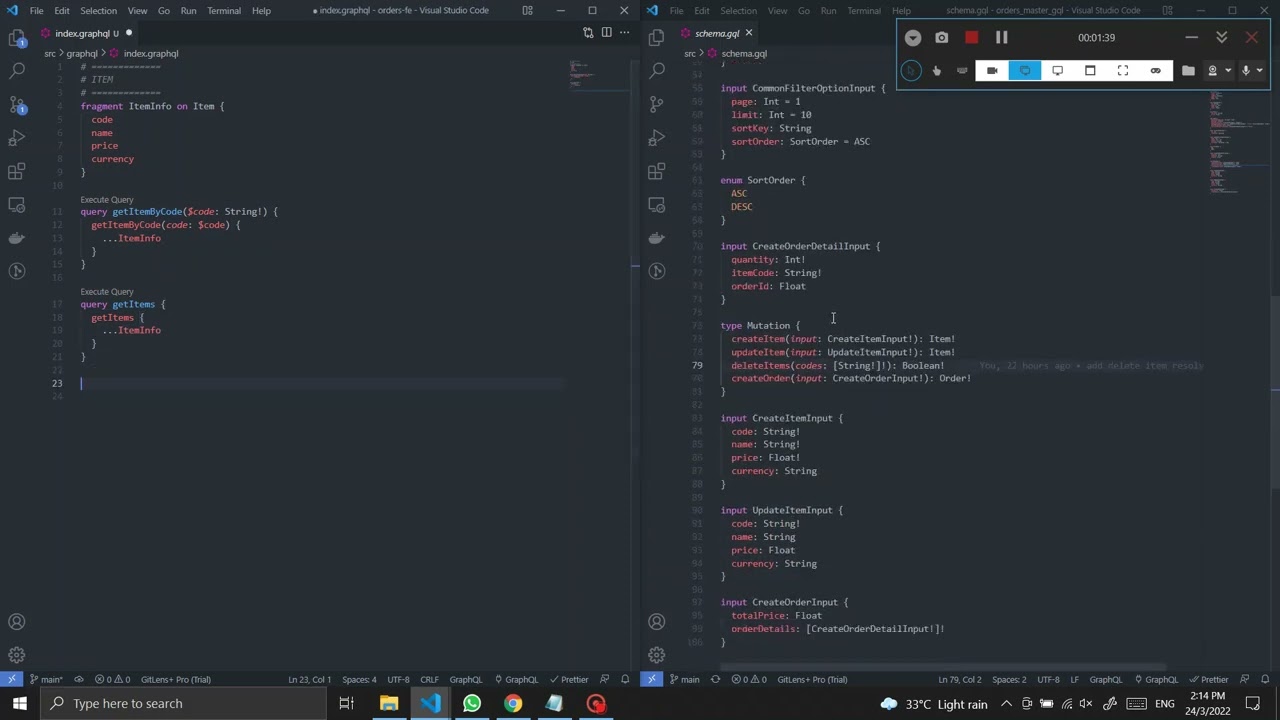Collapse recorder toolbar with double chevron
This screenshot has width=1280, height=720.
(x=1221, y=37)
